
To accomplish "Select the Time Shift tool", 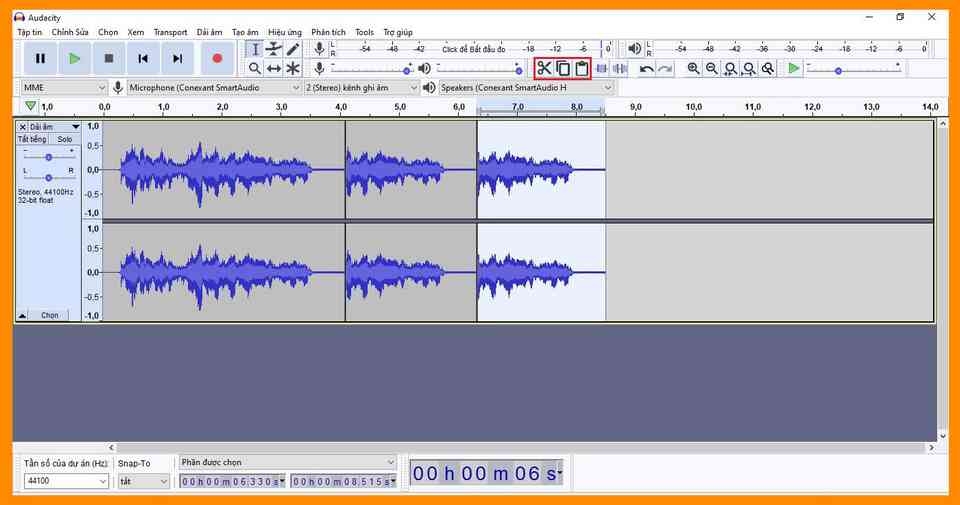I will click(273, 68).
